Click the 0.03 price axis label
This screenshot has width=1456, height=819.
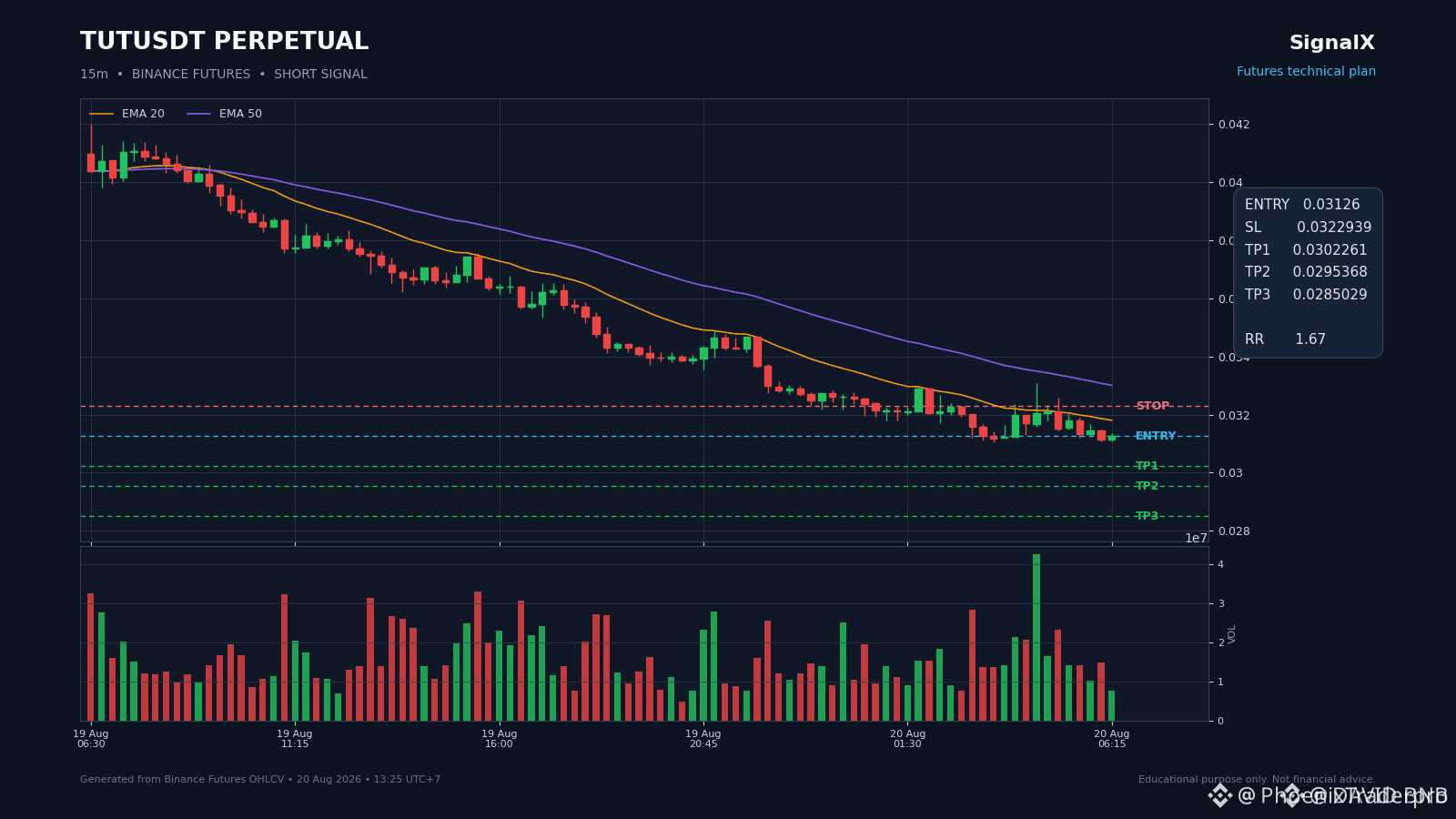pyautogui.click(x=1230, y=473)
